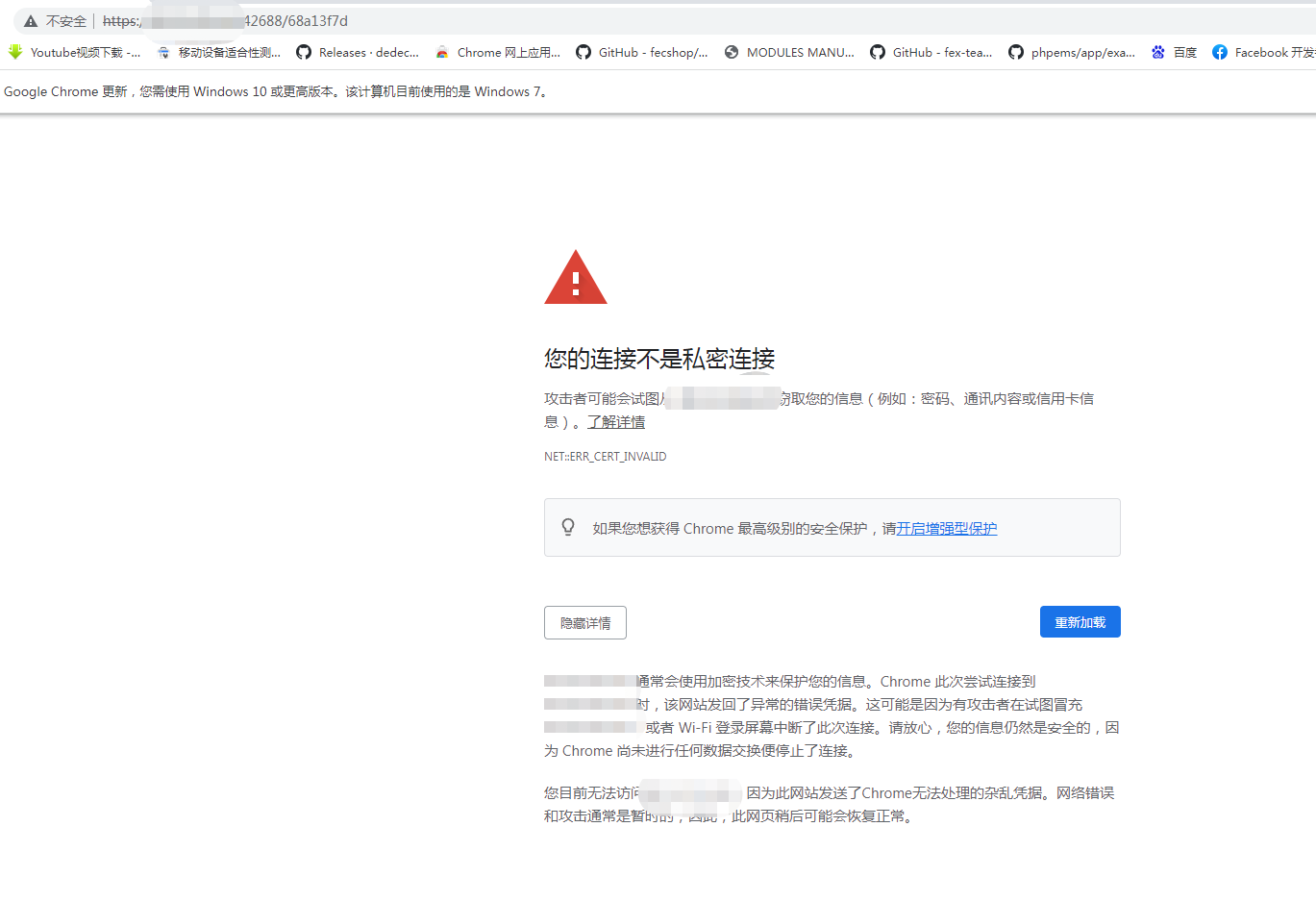This screenshot has width=1316, height=902.
Task: Open the 了解详情 link
Action: point(616,421)
